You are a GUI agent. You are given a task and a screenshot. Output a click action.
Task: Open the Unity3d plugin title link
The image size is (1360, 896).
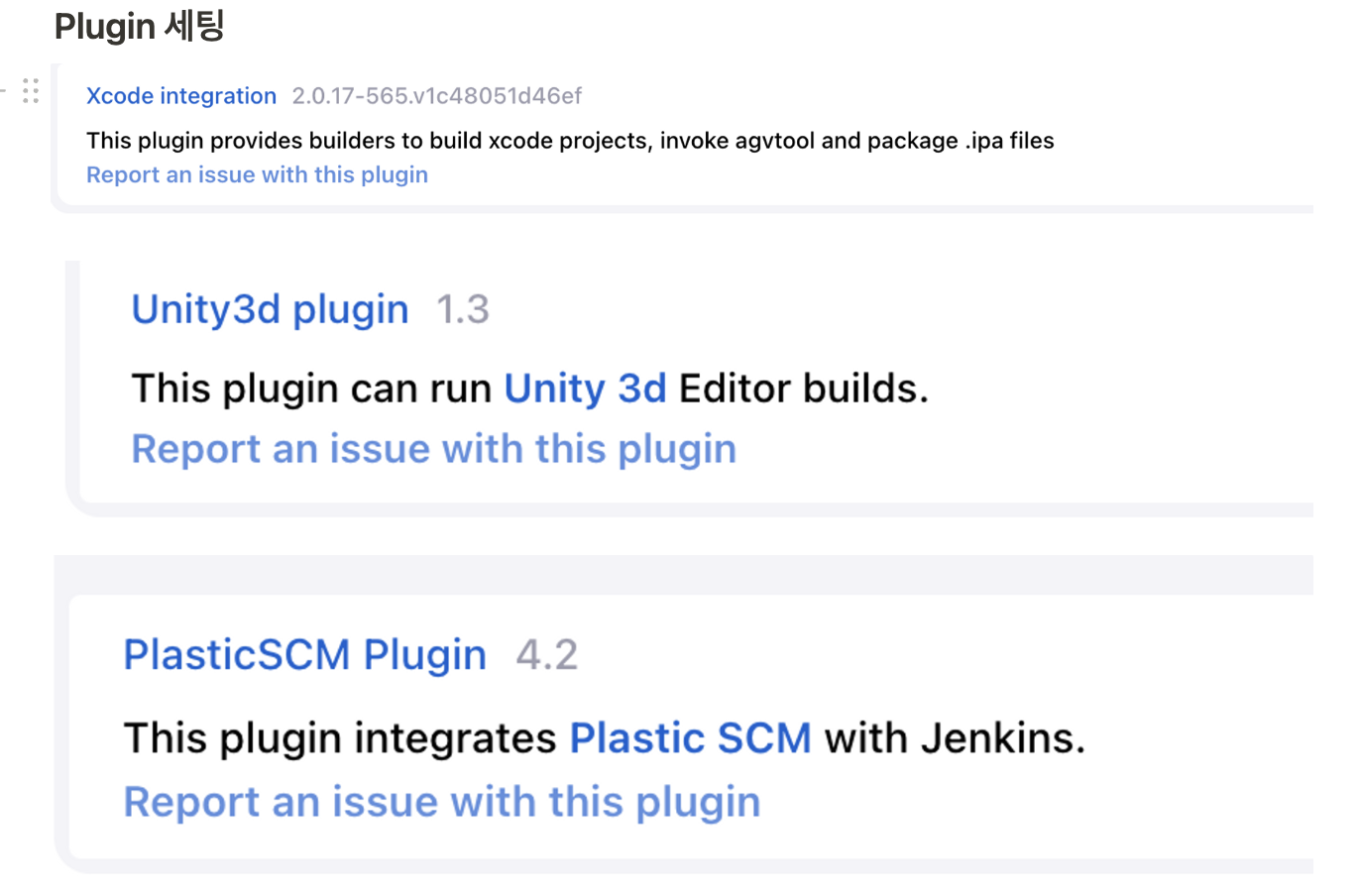coord(270,310)
